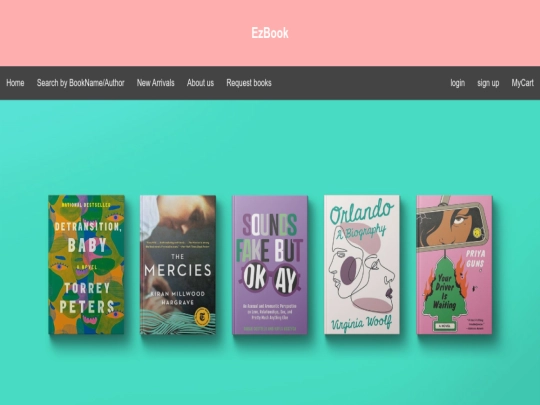
Task: Select Your Driver Is Waiting book cover
Action: (x=454, y=264)
